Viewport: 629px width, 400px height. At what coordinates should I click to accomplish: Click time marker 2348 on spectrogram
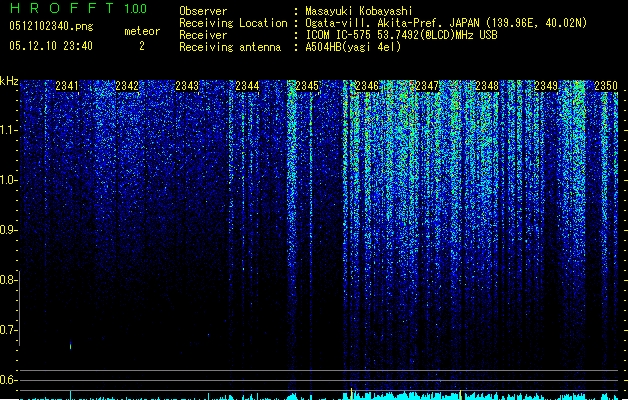[487, 86]
